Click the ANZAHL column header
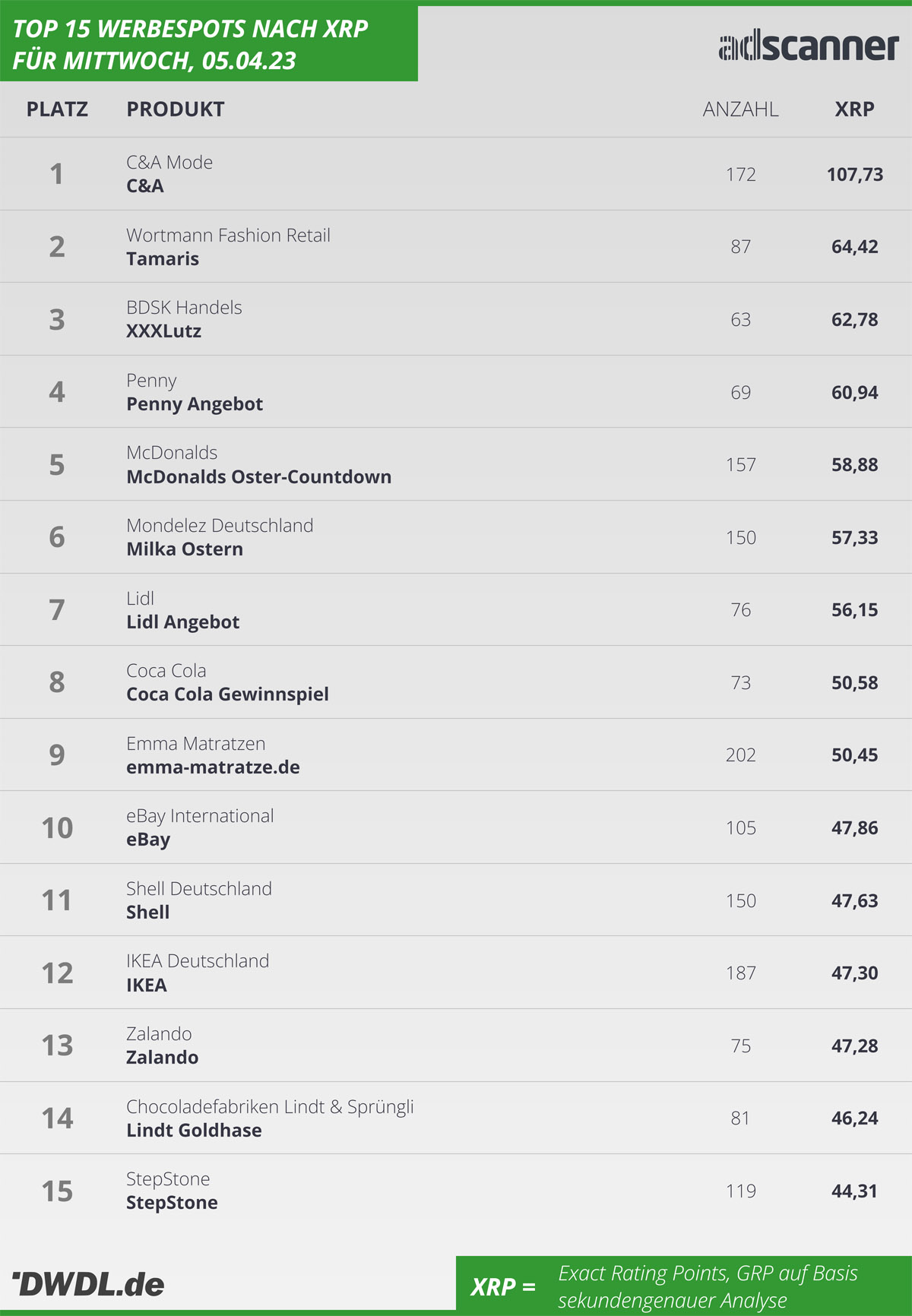Image resolution: width=912 pixels, height=1316 pixels. (x=740, y=109)
